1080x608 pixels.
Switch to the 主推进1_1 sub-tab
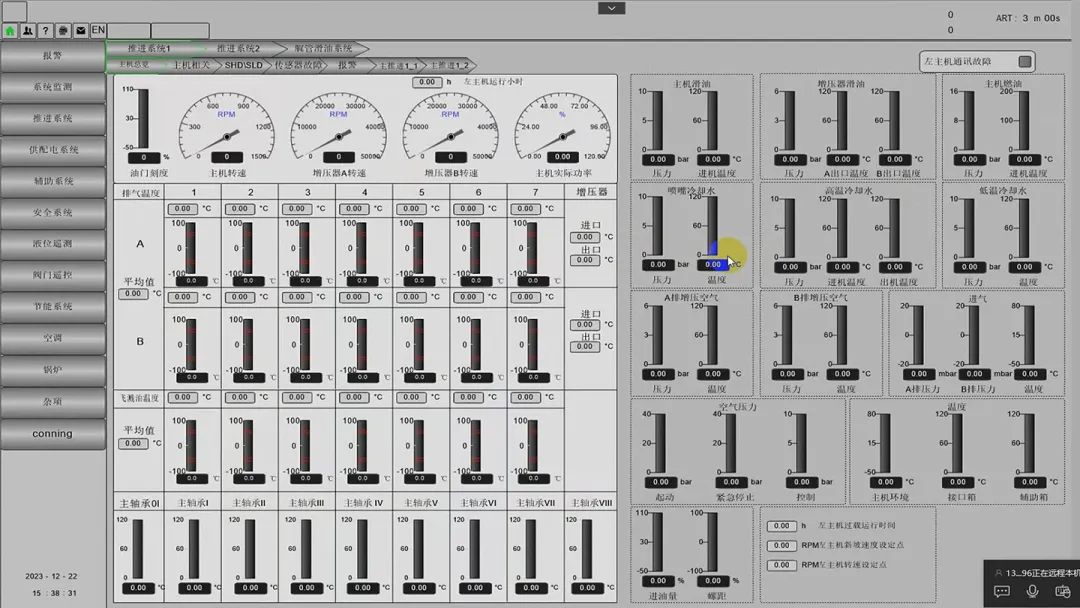(397, 65)
